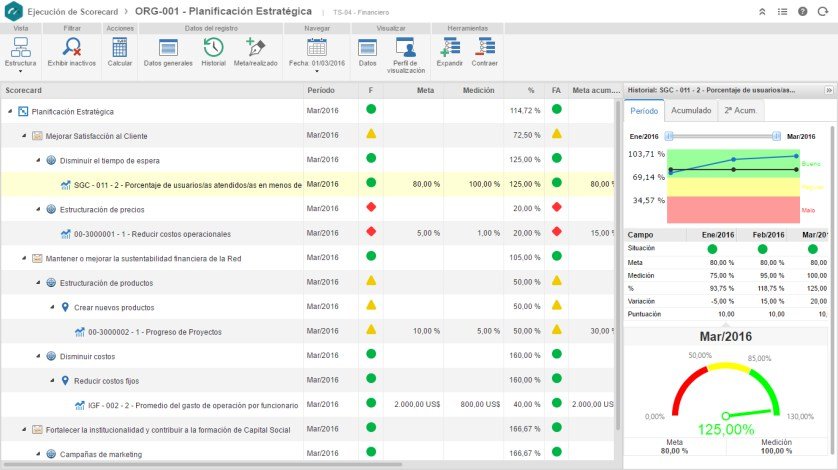The height and width of the screenshot is (470, 838).
Task: Run the Calcular action
Action: 120,48
